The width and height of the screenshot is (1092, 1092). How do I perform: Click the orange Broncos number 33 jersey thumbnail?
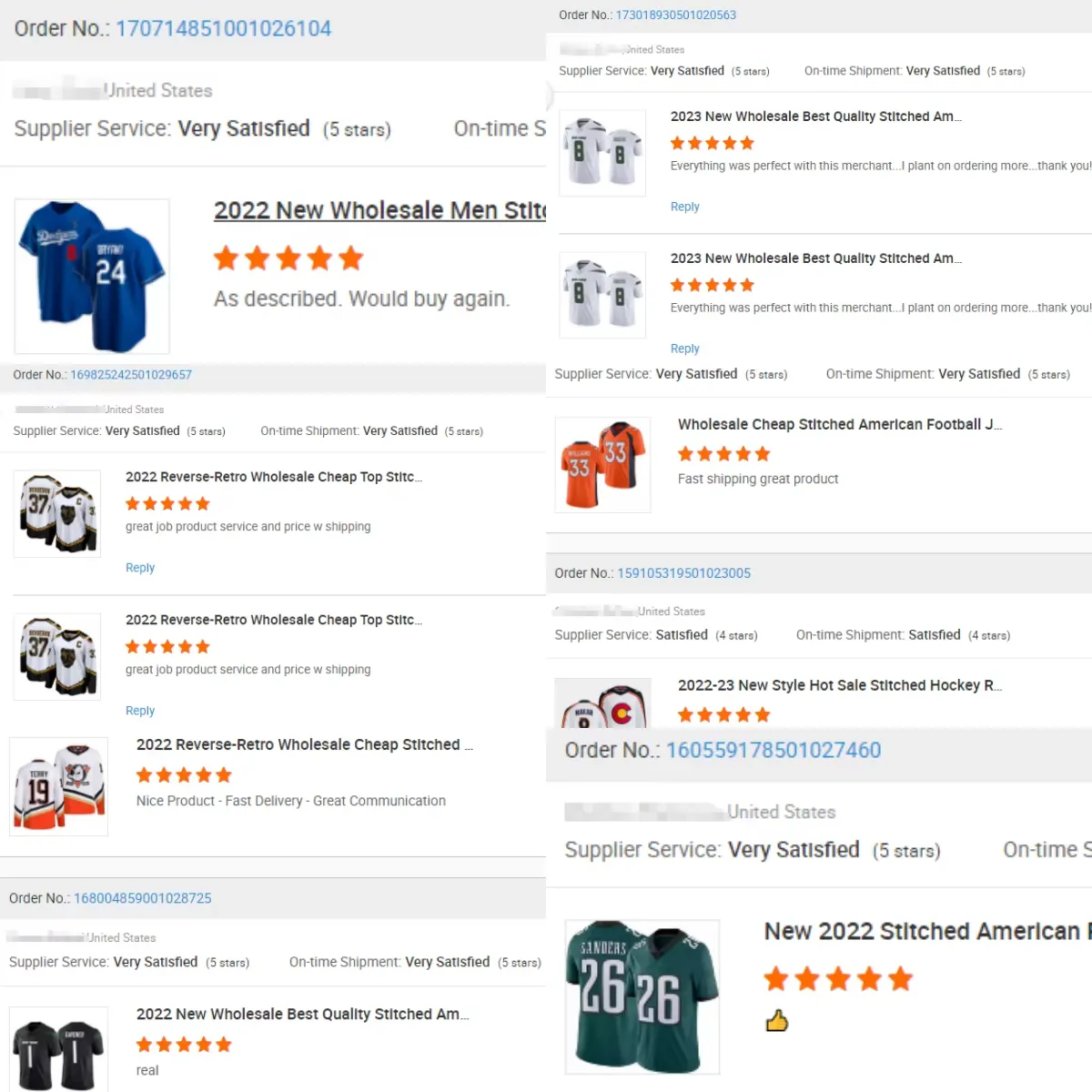pos(602,465)
